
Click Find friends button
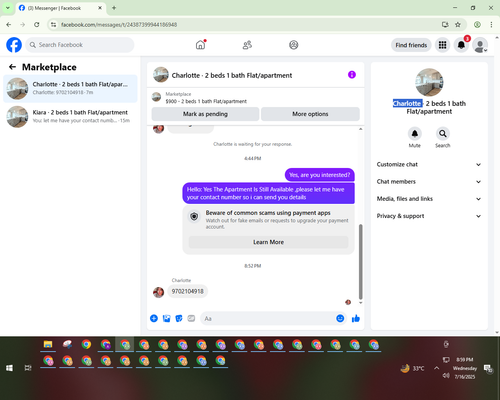click(411, 45)
